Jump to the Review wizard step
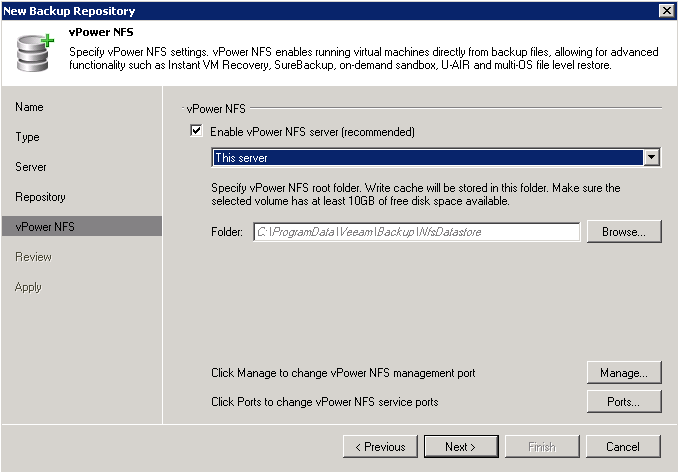678x472 pixels. pos(33,257)
